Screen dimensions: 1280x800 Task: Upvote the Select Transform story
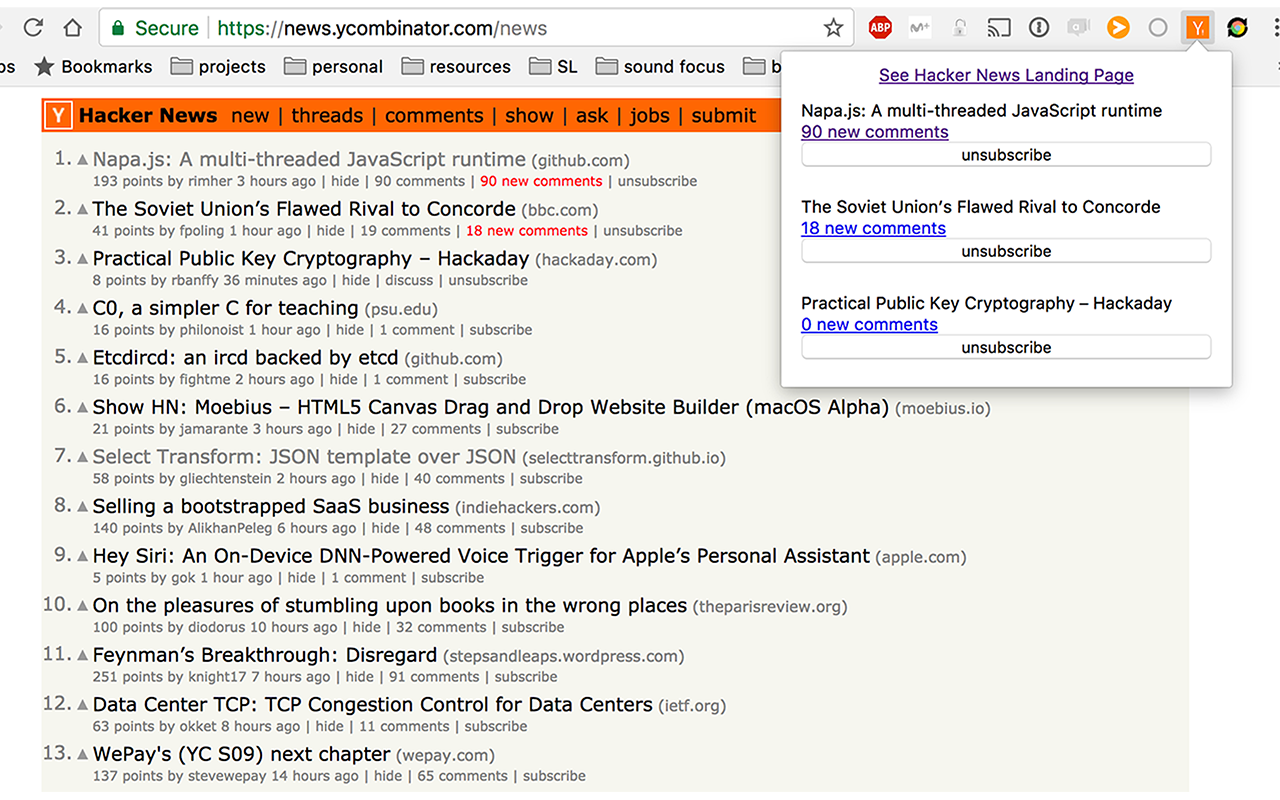coord(83,457)
